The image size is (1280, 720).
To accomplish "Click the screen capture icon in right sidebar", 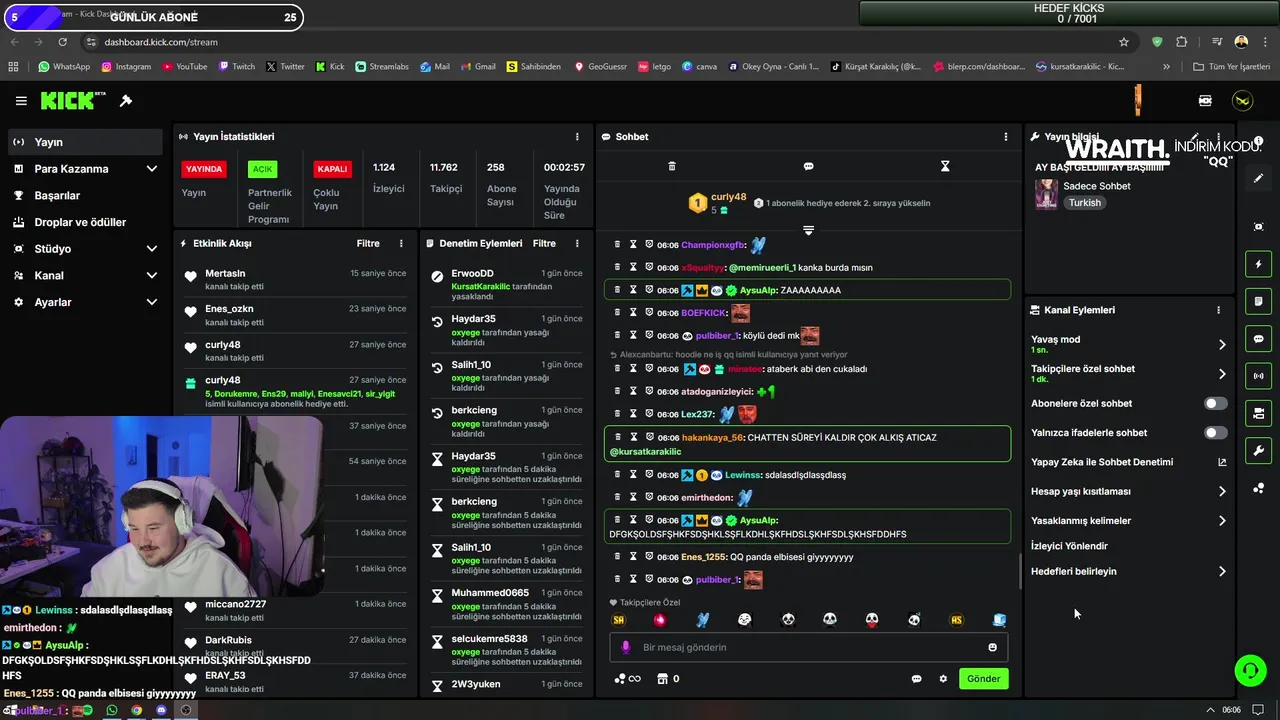I will point(1259,227).
